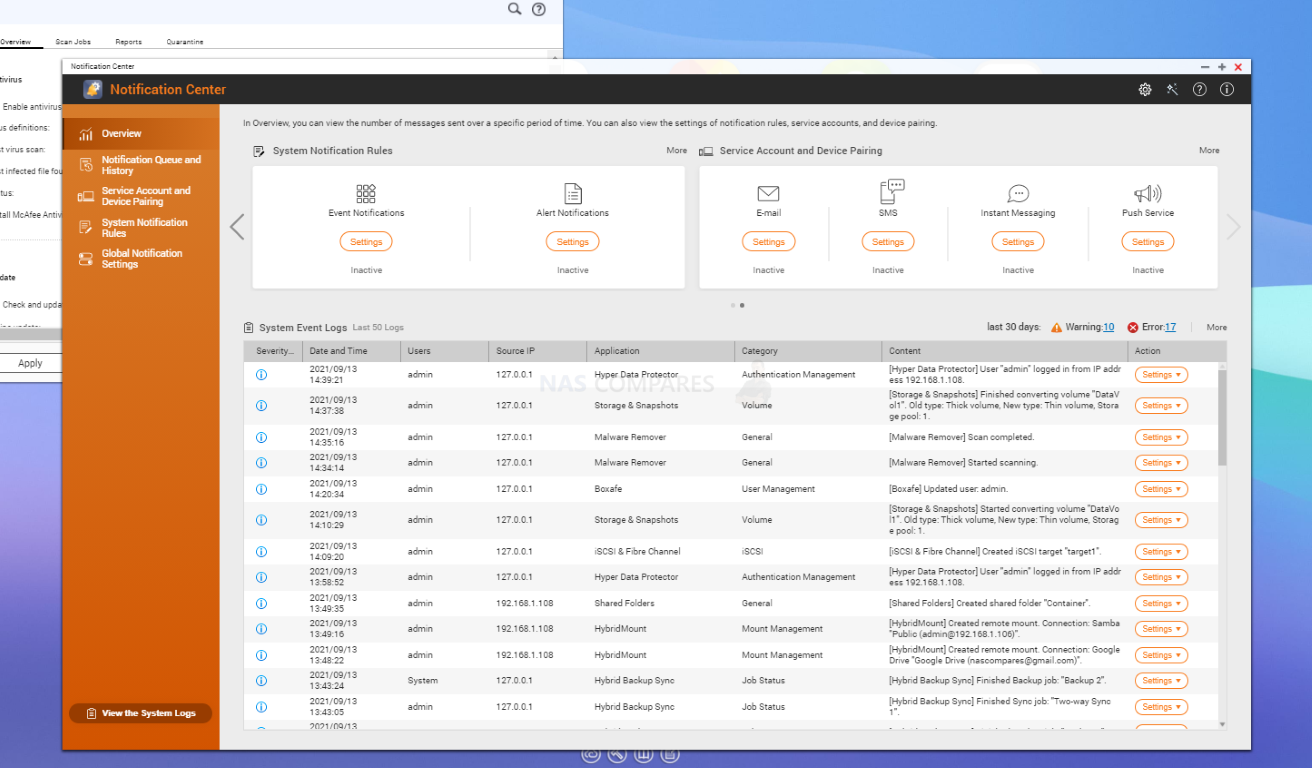Image resolution: width=1312 pixels, height=768 pixels.
Task: Open SMS Settings button
Action: (x=888, y=242)
